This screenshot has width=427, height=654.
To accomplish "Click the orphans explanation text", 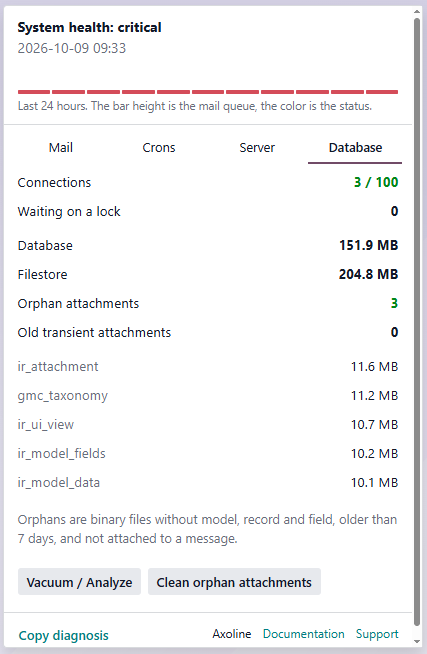I will pyautogui.click(x=207, y=529).
